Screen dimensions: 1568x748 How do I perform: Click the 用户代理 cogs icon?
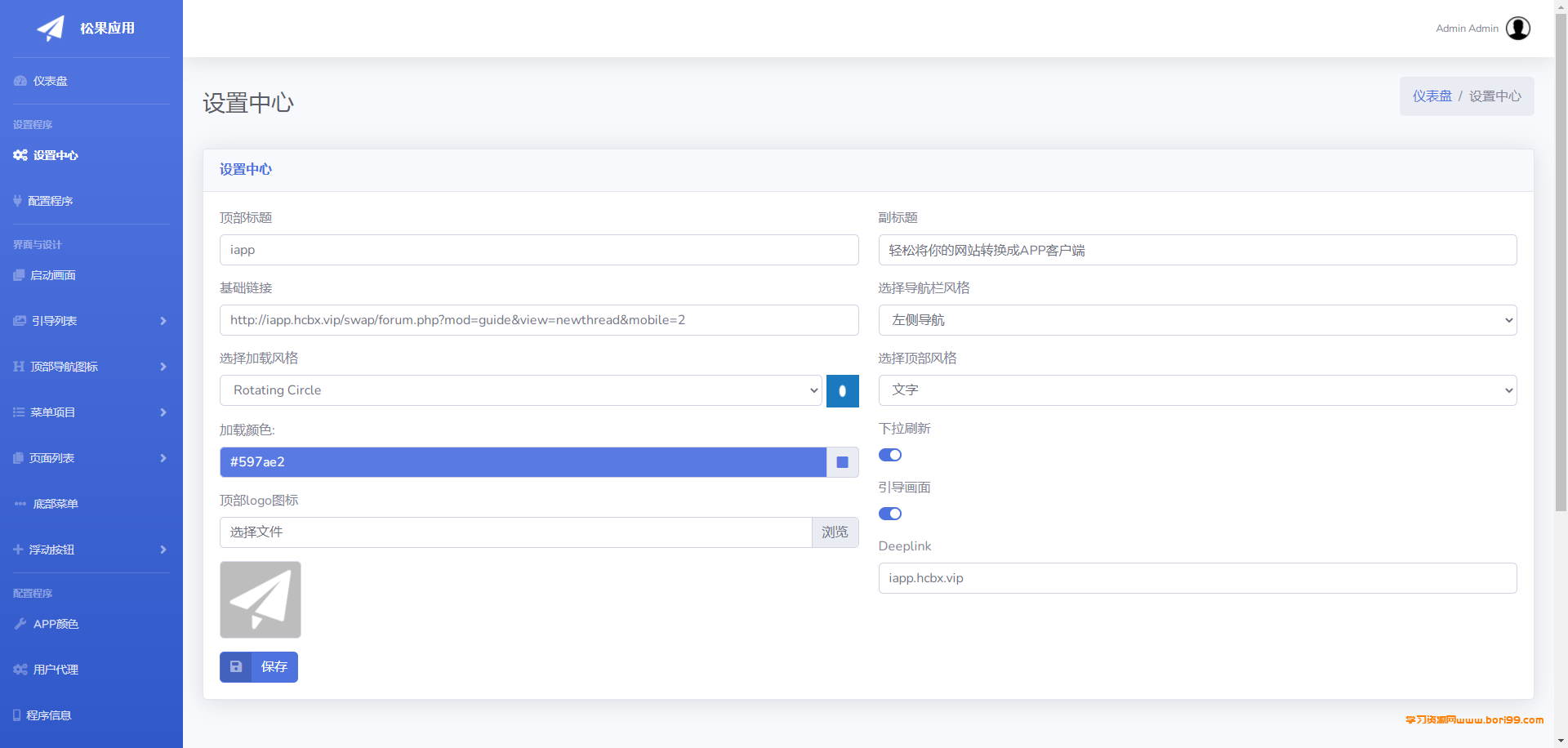click(x=20, y=670)
